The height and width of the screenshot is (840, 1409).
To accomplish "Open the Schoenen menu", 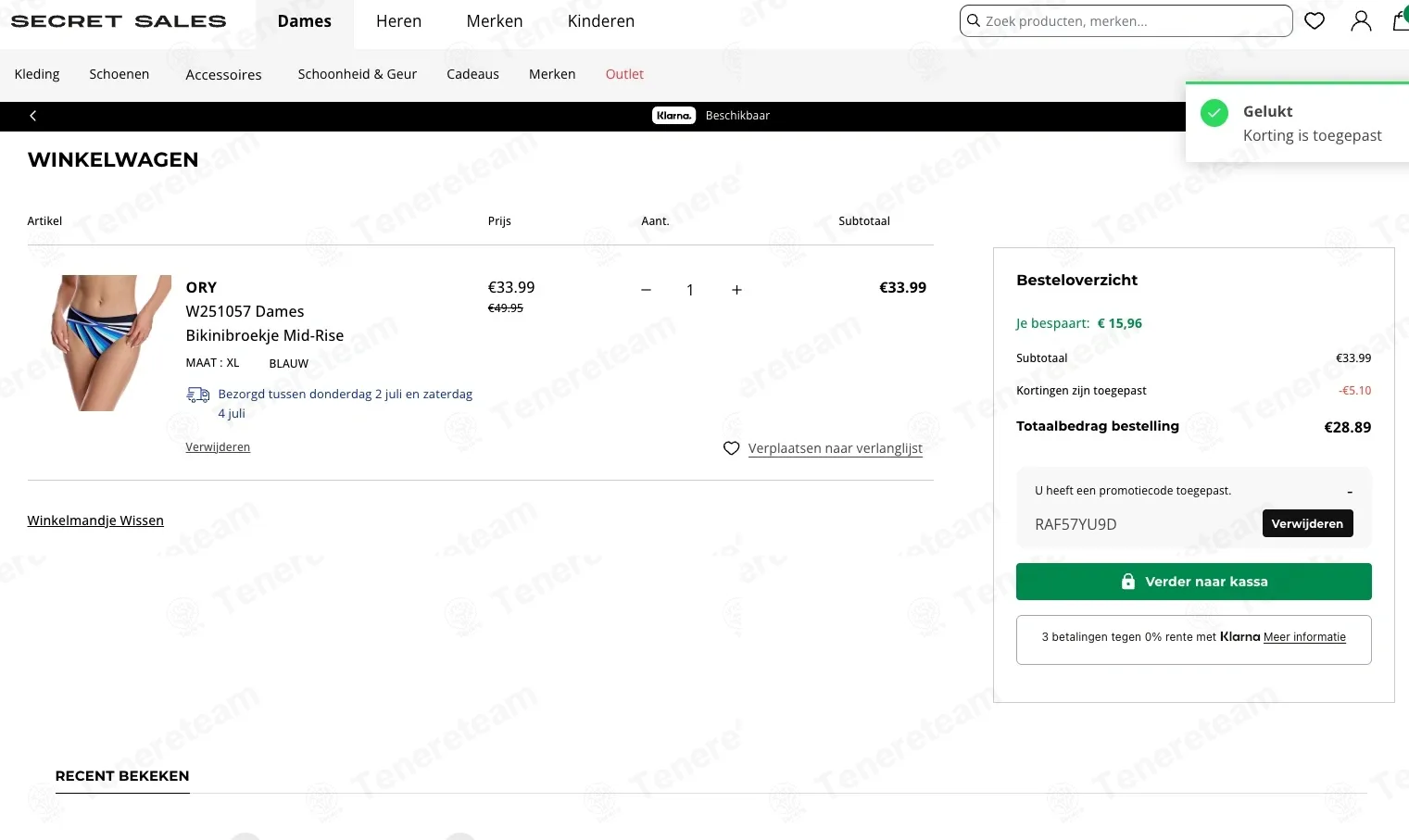I will click(x=119, y=74).
